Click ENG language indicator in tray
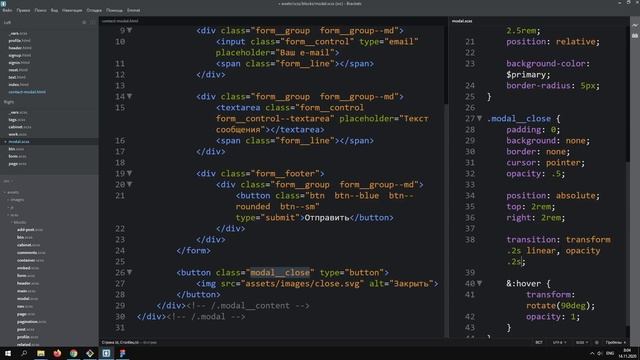This screenshot has height=360, width=640. click(610, 353)
